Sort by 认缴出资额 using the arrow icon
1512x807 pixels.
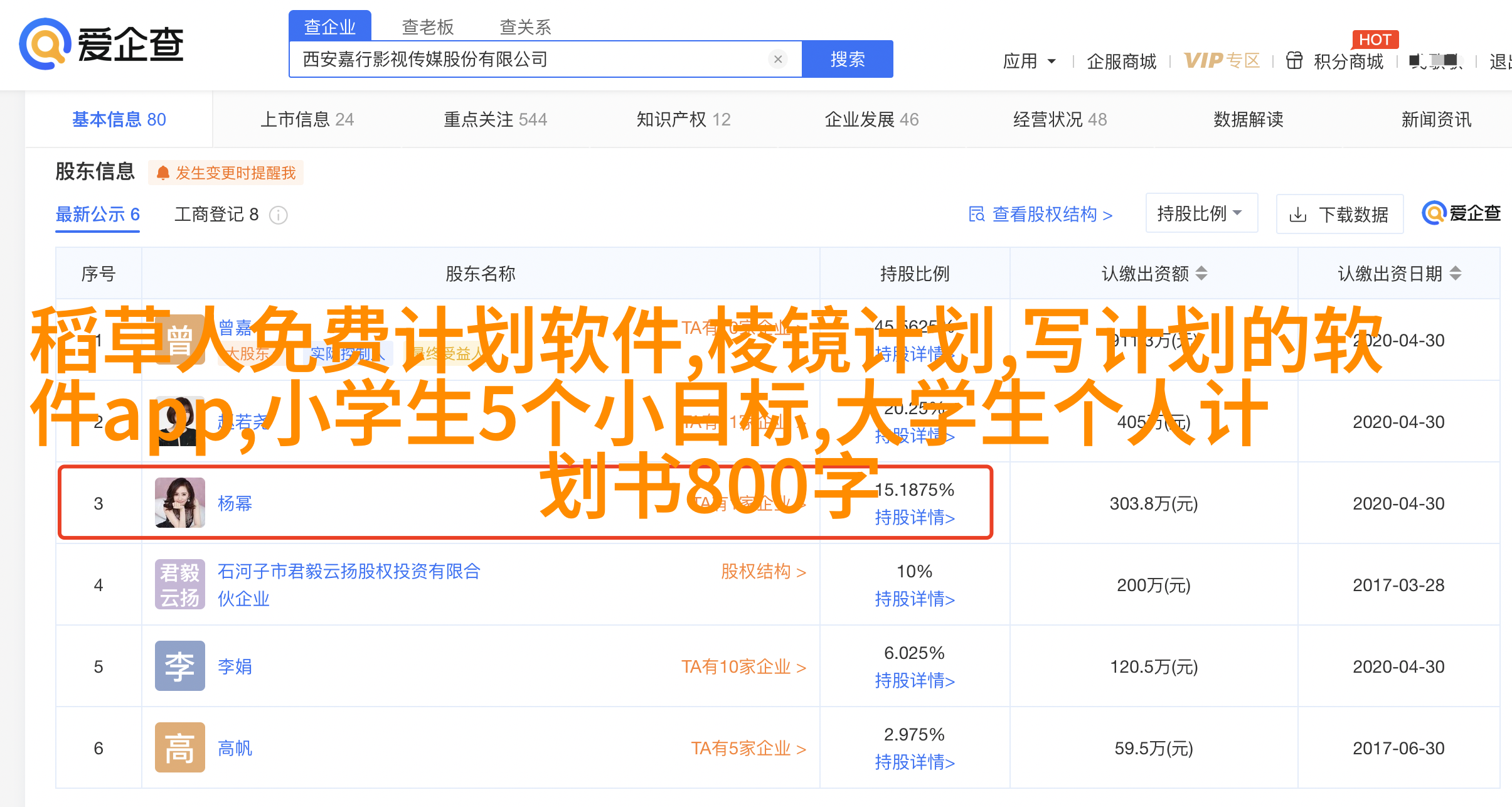click(1201, 274)
